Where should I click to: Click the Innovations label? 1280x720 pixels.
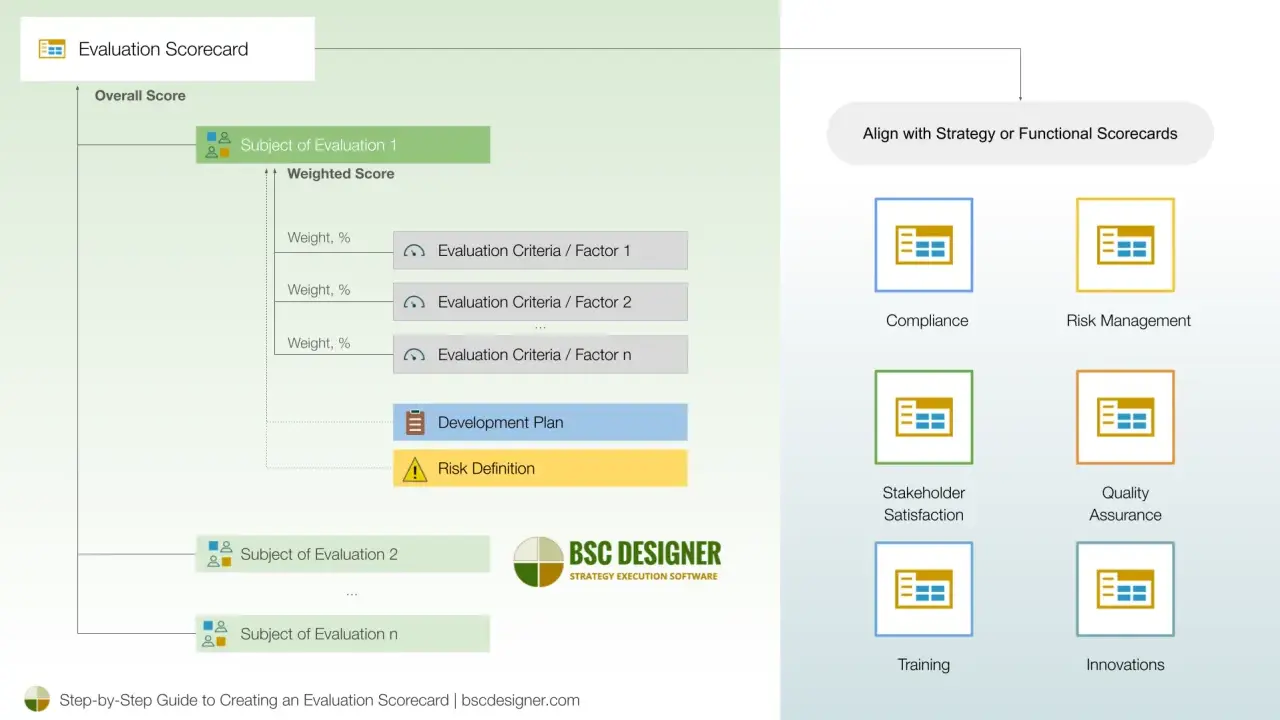(1125, 665)
